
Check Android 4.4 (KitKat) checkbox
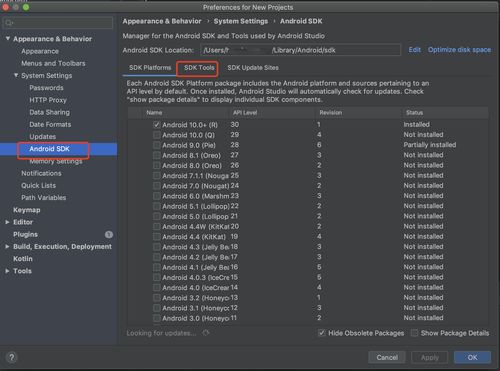(x=156, y=237)
